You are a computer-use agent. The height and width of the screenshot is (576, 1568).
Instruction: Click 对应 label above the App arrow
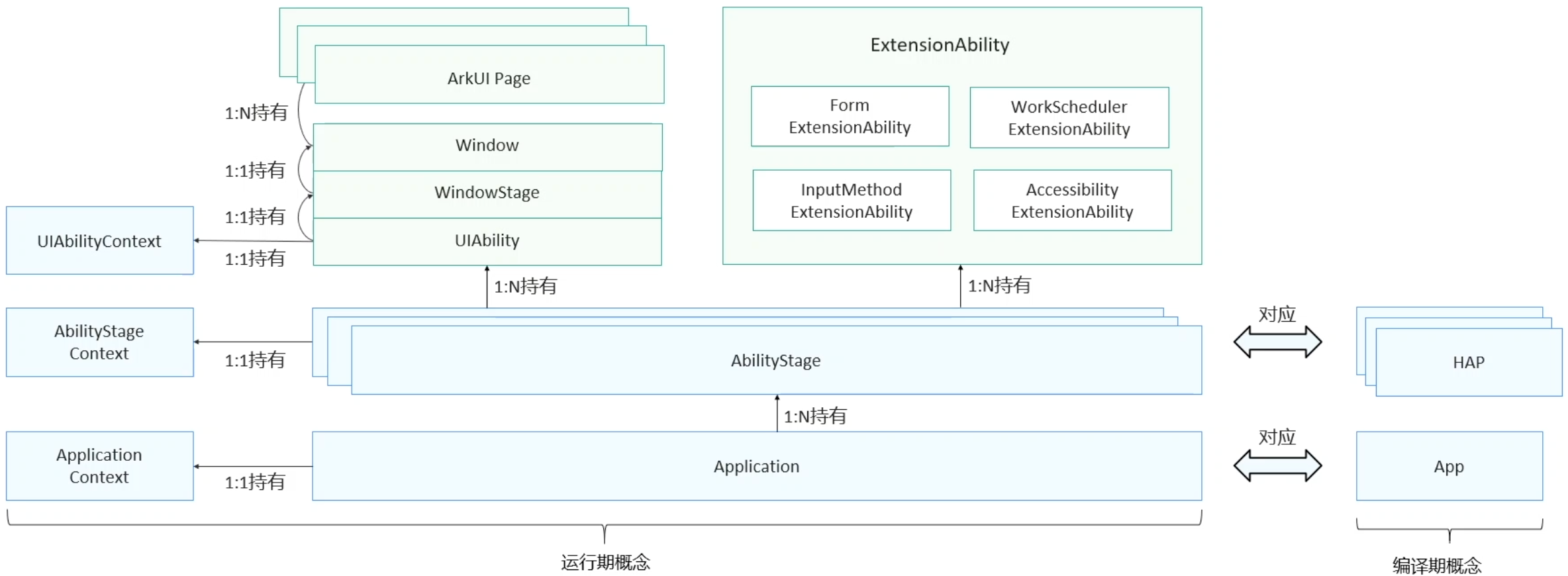pos(1277,437)
